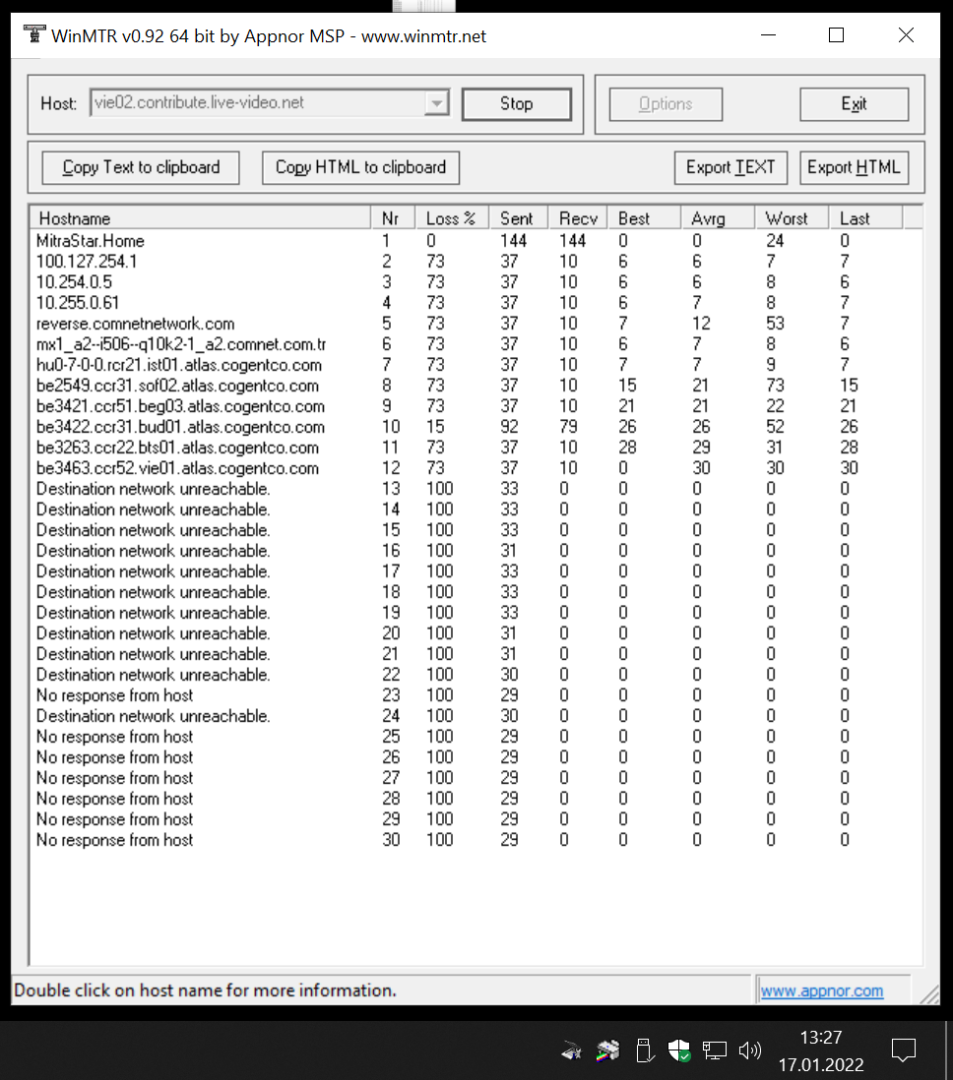
Task: Click the Best column header
Action: point(644,218)
